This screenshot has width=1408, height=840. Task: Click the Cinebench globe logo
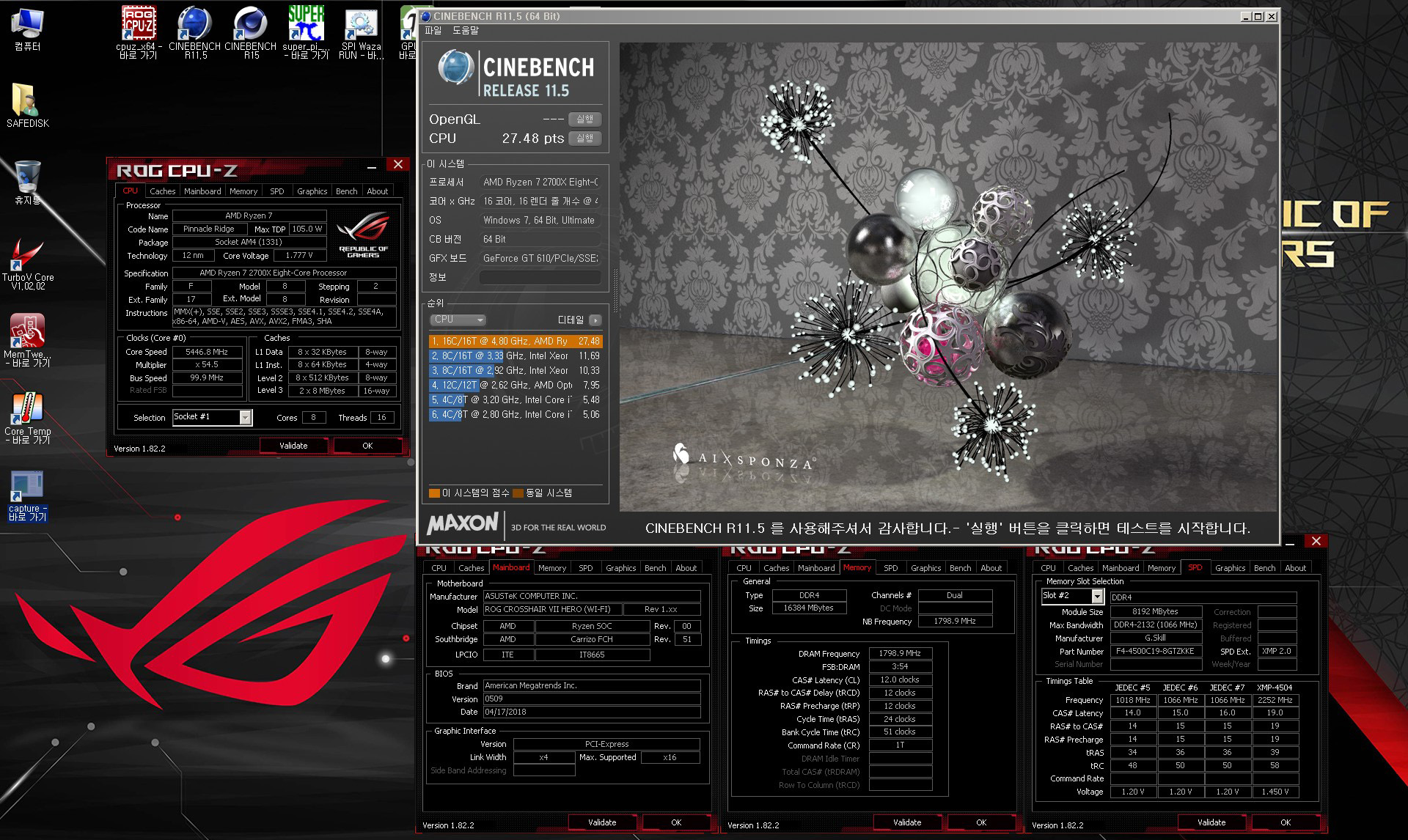click(455, 67)
